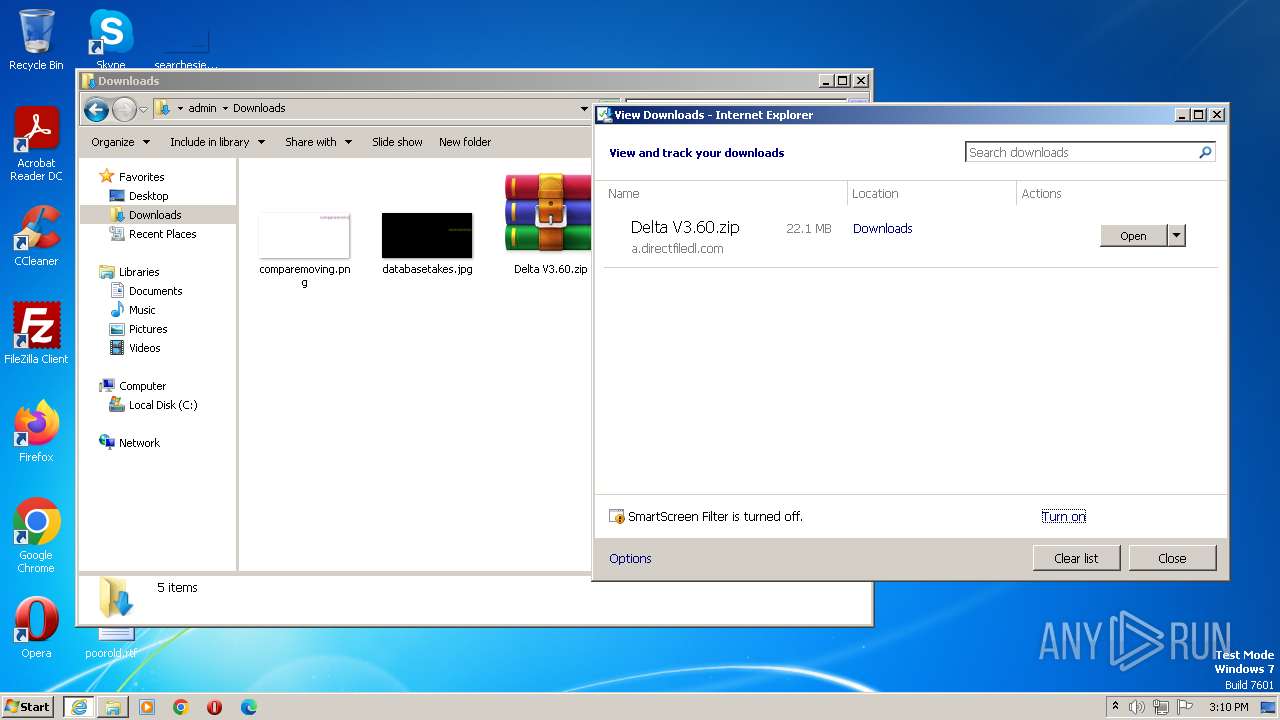
Task: Click Open button for Delta V3.60.zip
Action: click(x=1133, y=236)
